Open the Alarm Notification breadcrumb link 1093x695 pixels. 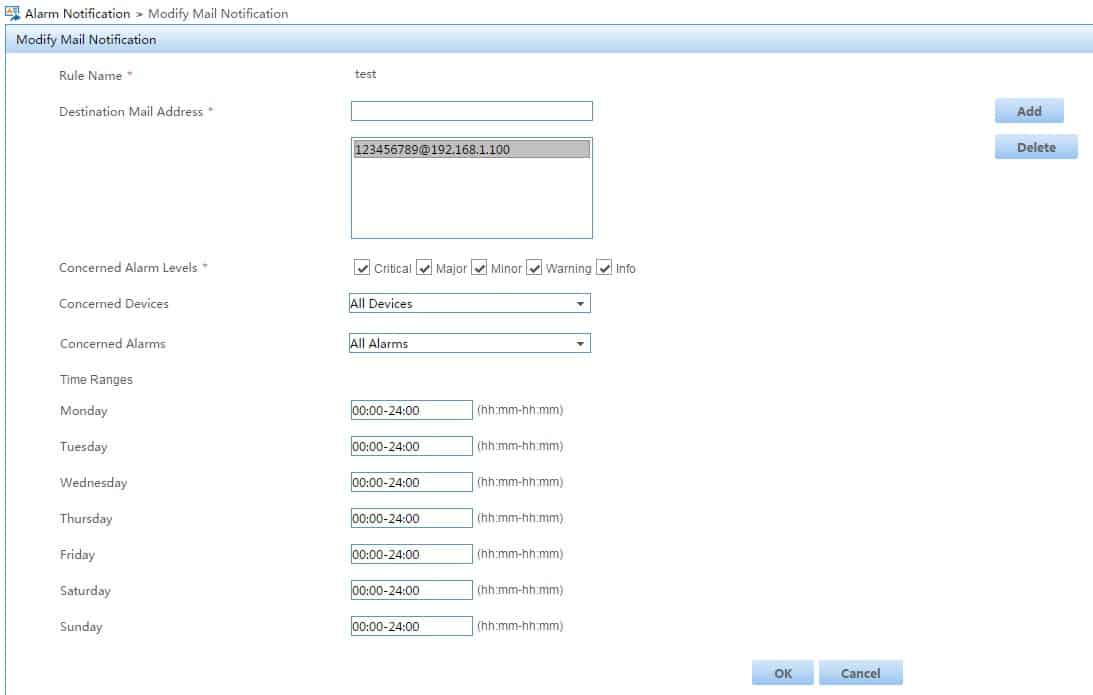[77, 13]
